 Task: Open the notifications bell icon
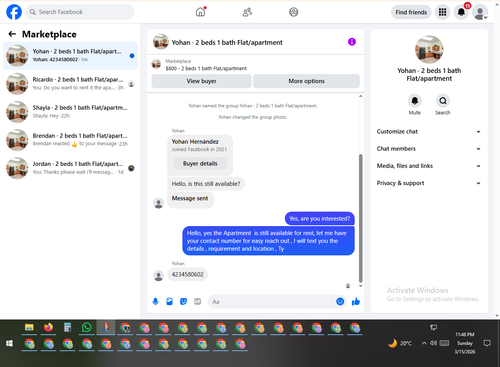pyautogui.click(x=461, y=12)
